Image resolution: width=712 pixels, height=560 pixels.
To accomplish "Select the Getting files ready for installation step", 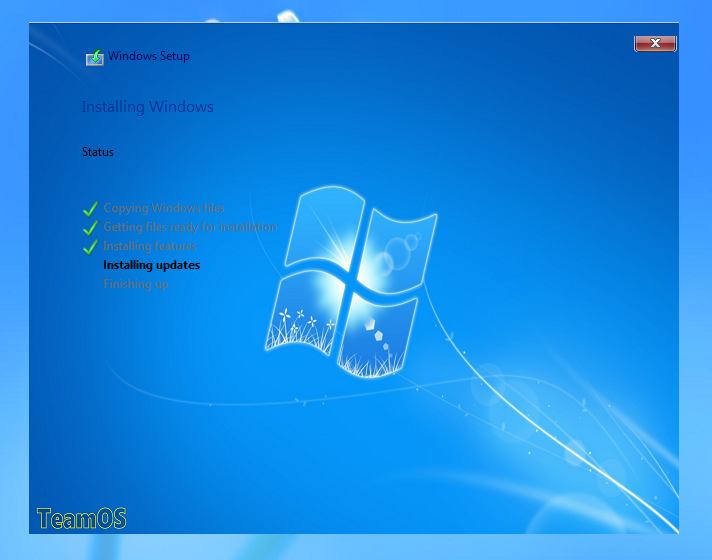I will click(x=190, y=227).
